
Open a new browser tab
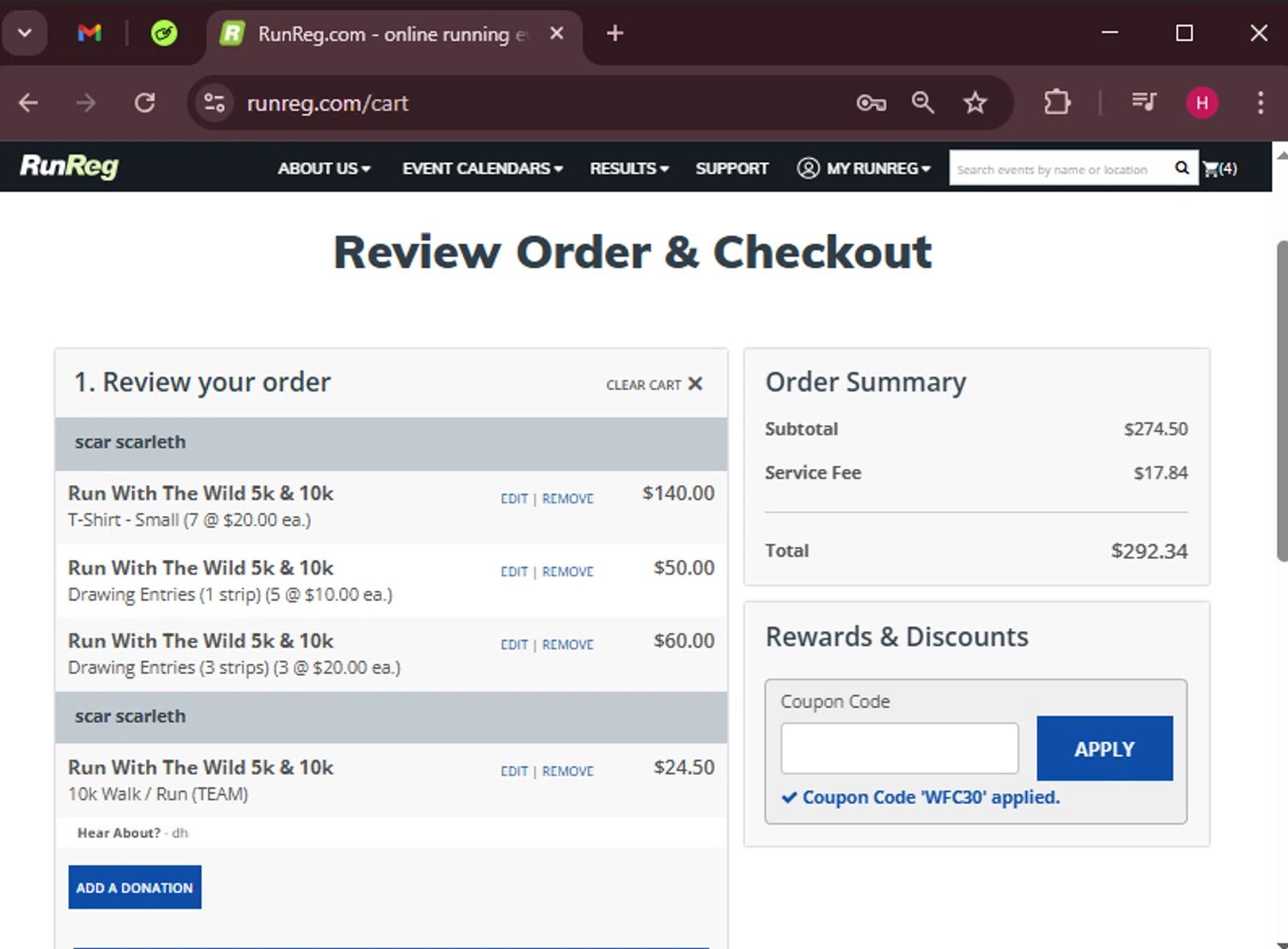tap(615, 33)
